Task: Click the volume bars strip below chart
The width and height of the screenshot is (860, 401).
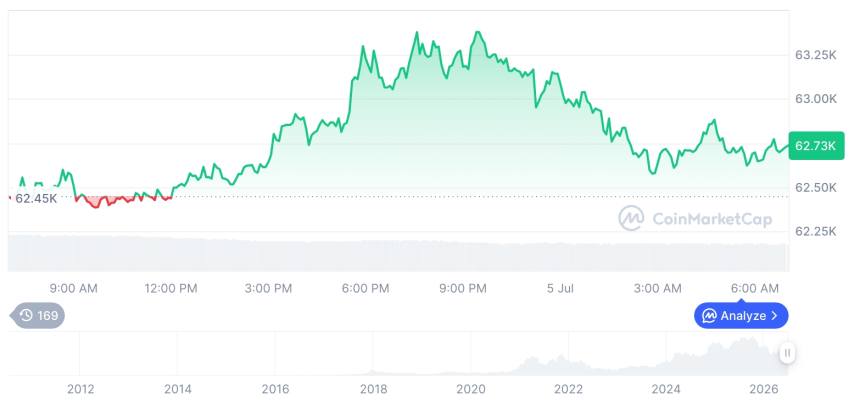Action: [398, 253]
